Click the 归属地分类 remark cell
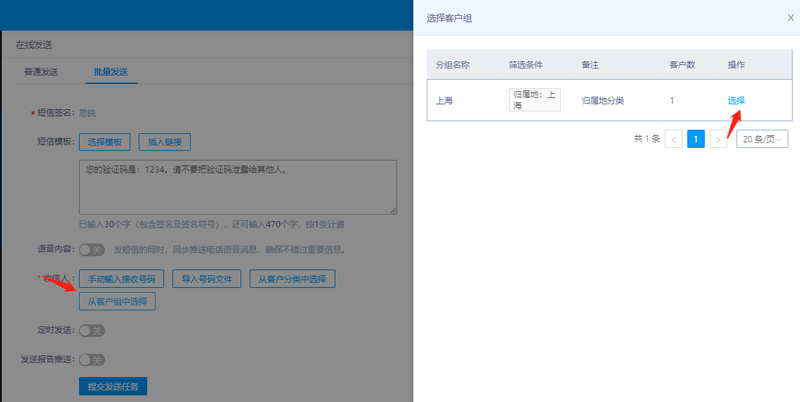 click(603, 100)
